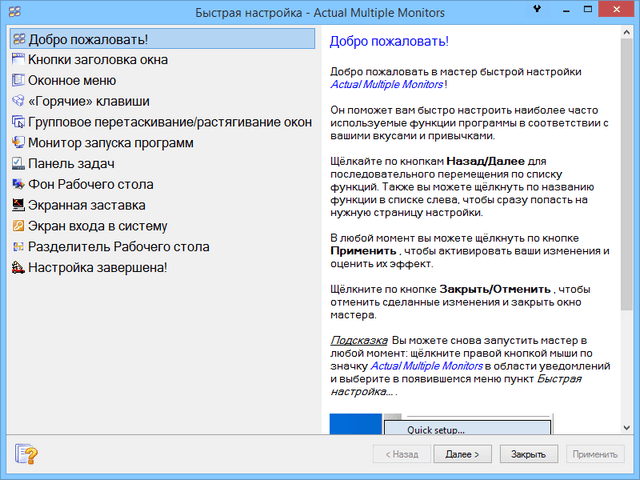
Task: Minimize the Быстрая настройка window
Action: 566,9
